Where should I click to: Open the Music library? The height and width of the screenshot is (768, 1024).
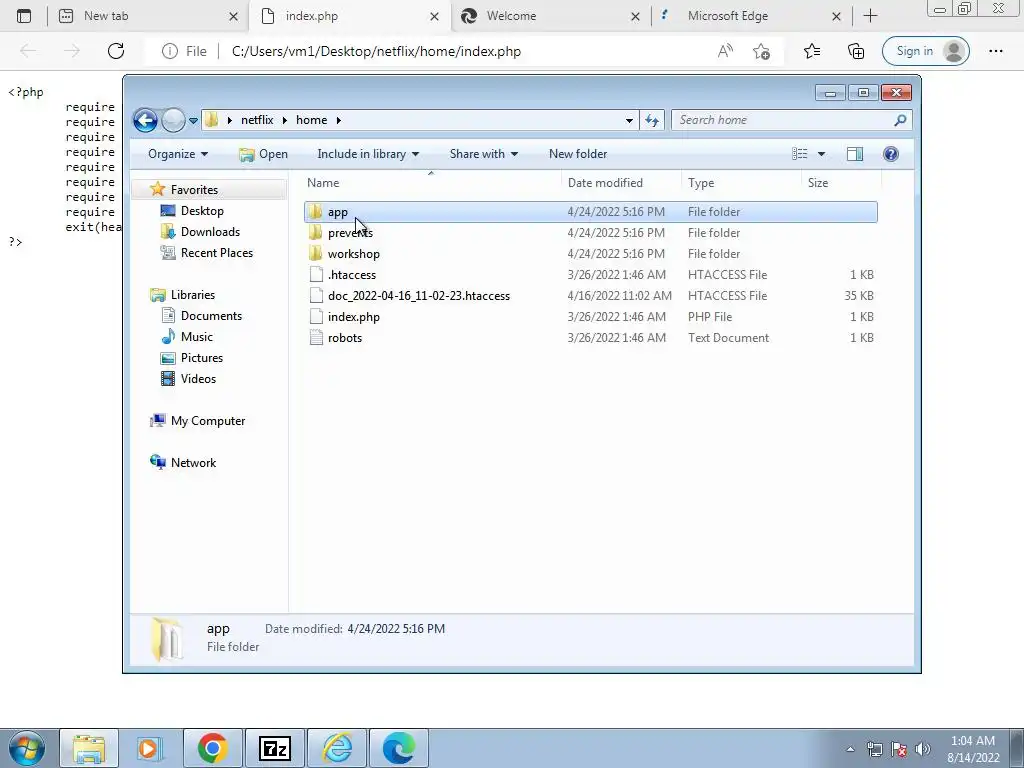tap(197, 336)
